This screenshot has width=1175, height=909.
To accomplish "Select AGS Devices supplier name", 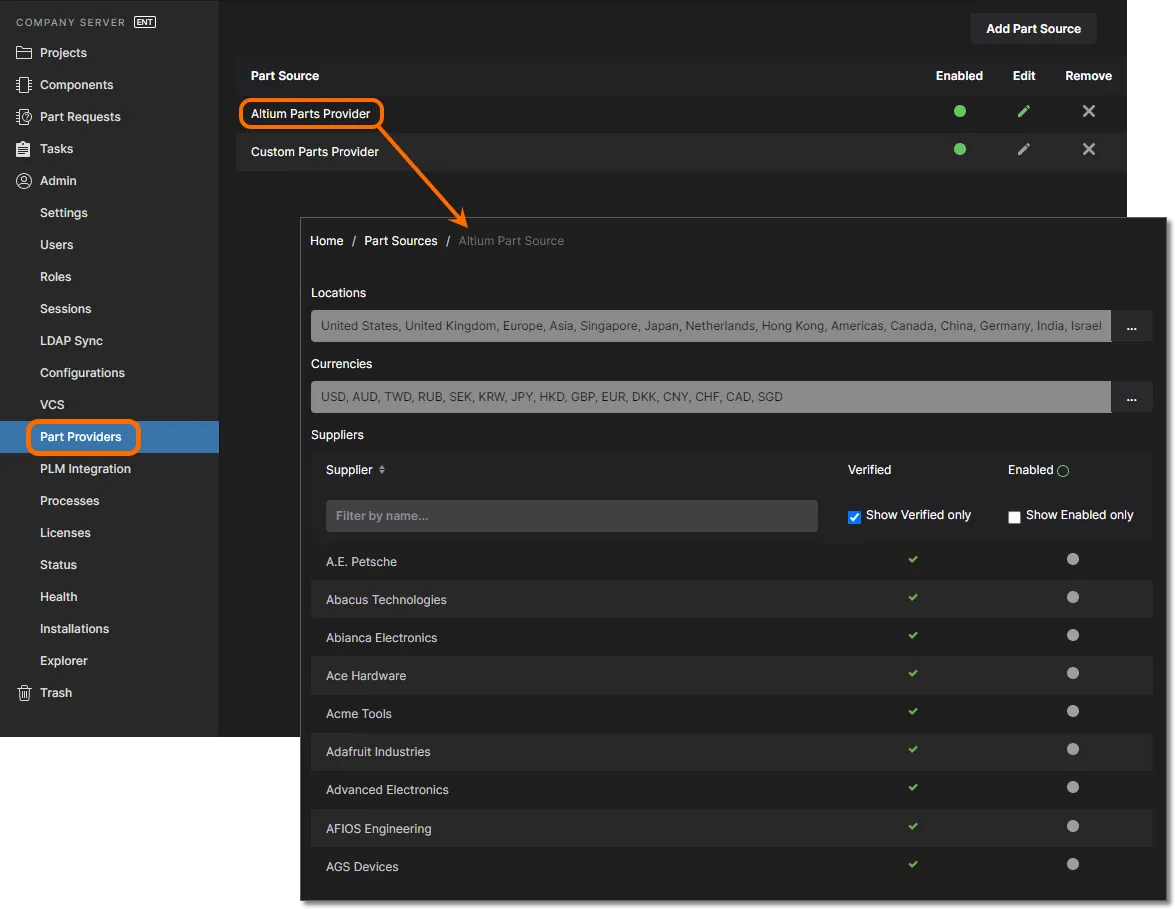I will pos(362,866).
